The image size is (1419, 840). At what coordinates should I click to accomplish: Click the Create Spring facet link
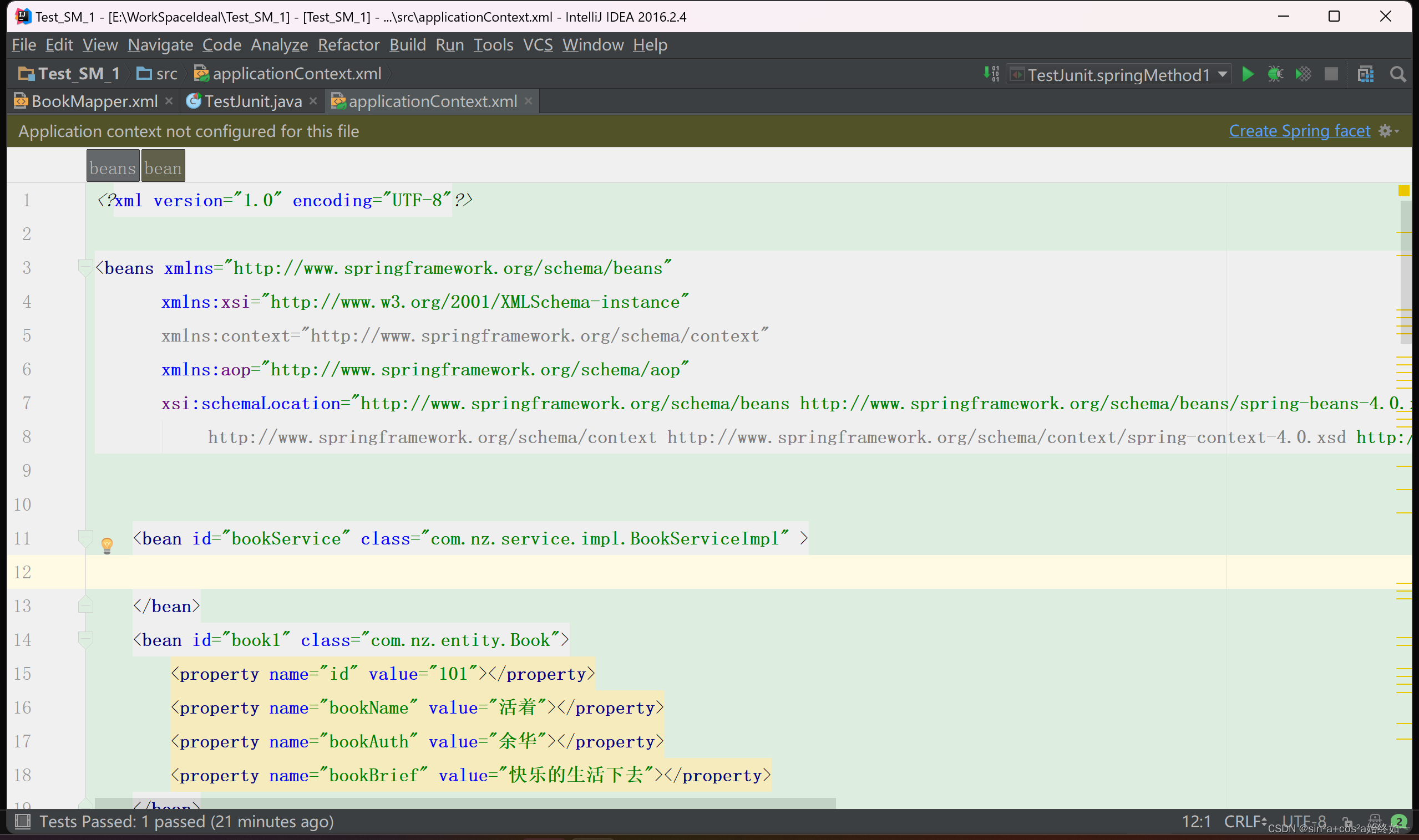pyautogui.click(x=1299, y=131)
